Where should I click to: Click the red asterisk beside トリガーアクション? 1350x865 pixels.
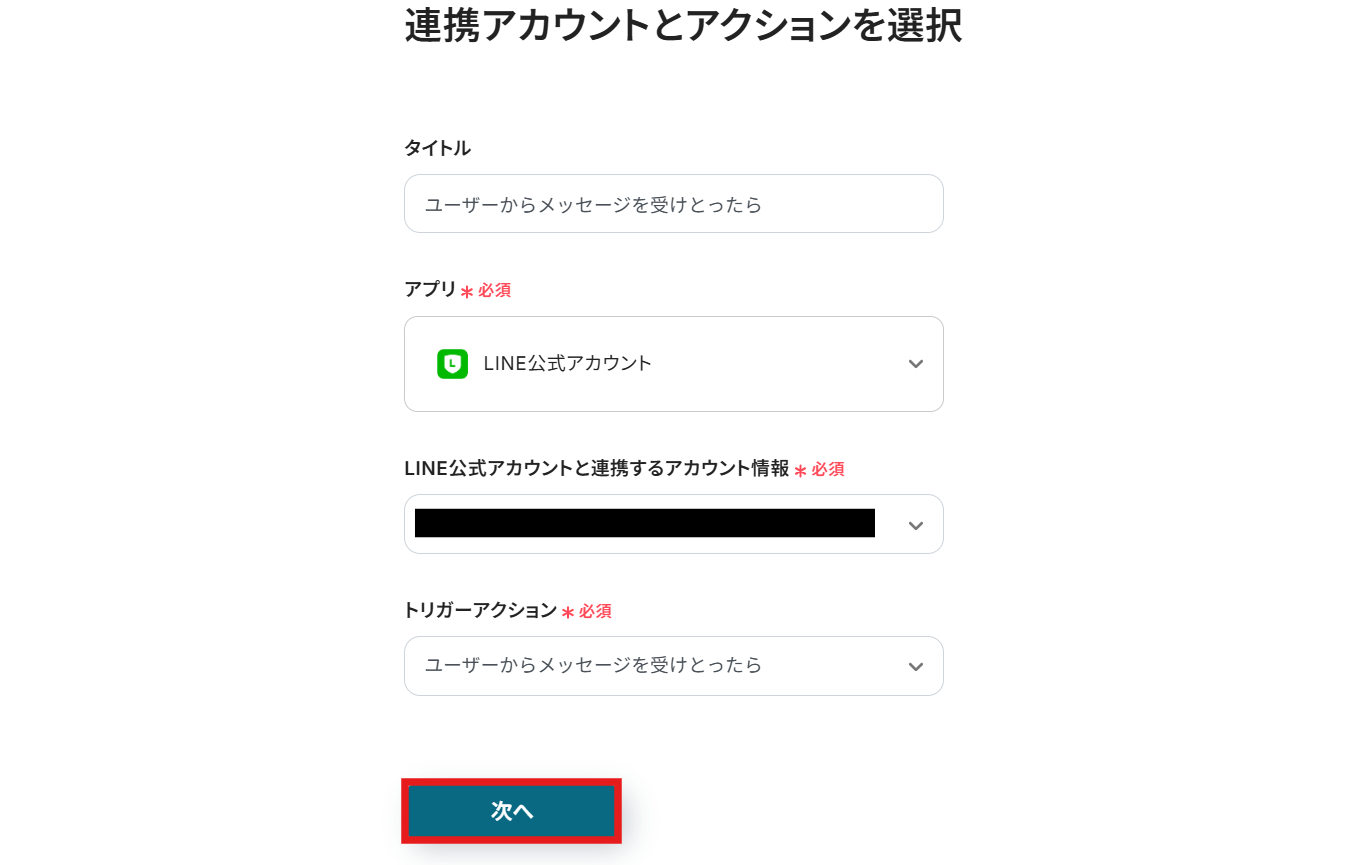pos(568,612)
